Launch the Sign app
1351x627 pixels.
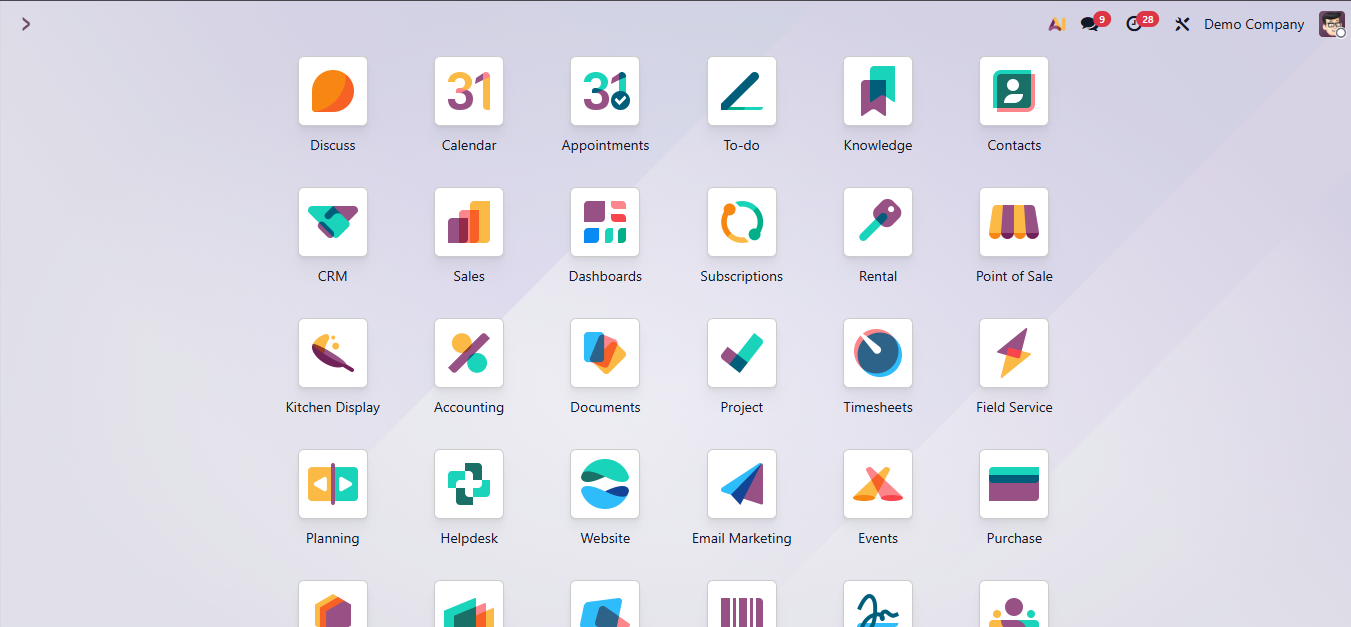(878, 604)
